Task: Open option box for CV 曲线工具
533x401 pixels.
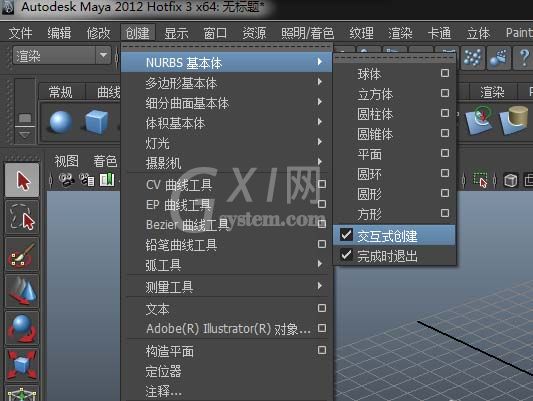Action: click(322, 184)
